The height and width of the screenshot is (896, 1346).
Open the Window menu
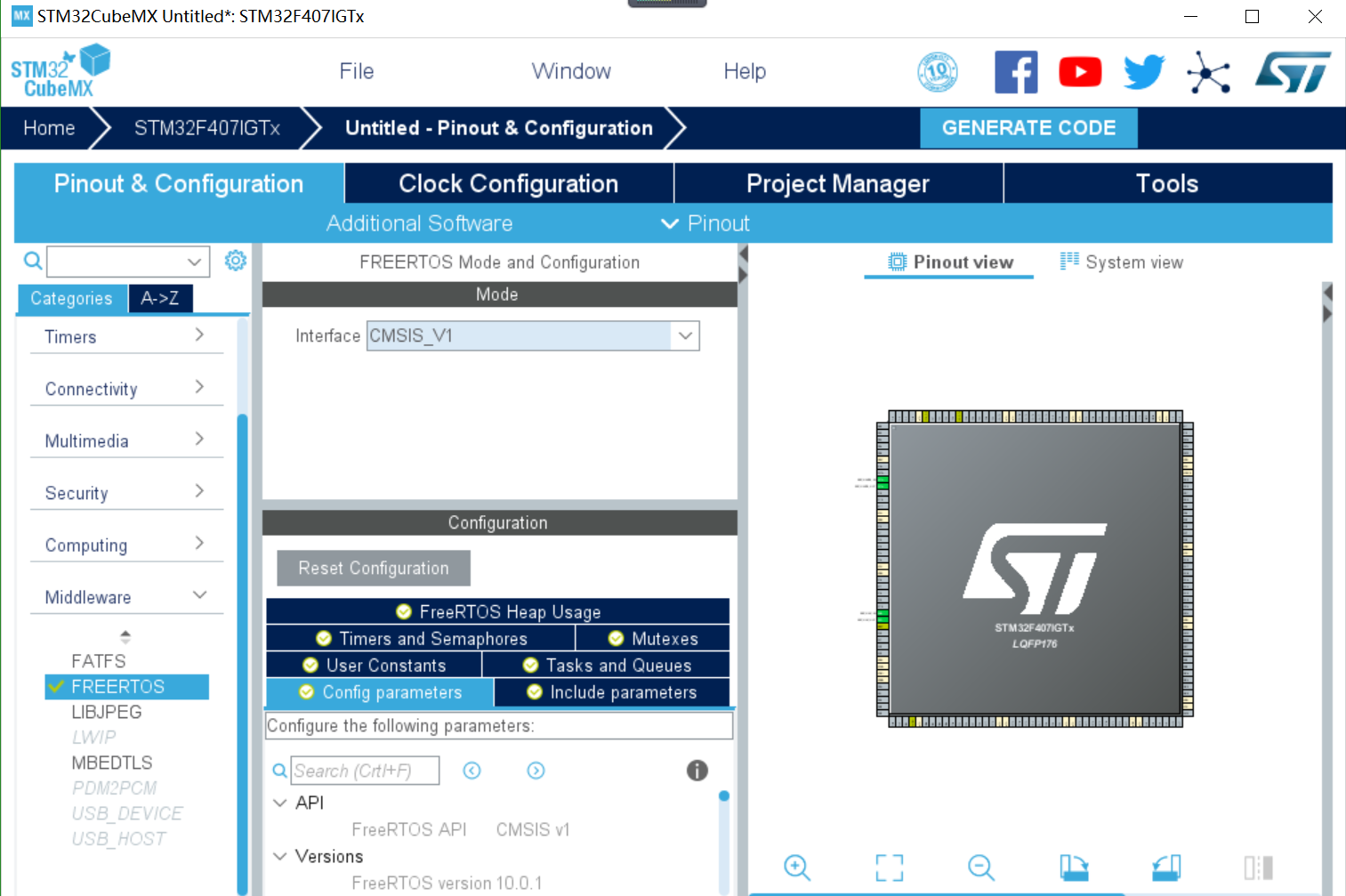[571, 71]
